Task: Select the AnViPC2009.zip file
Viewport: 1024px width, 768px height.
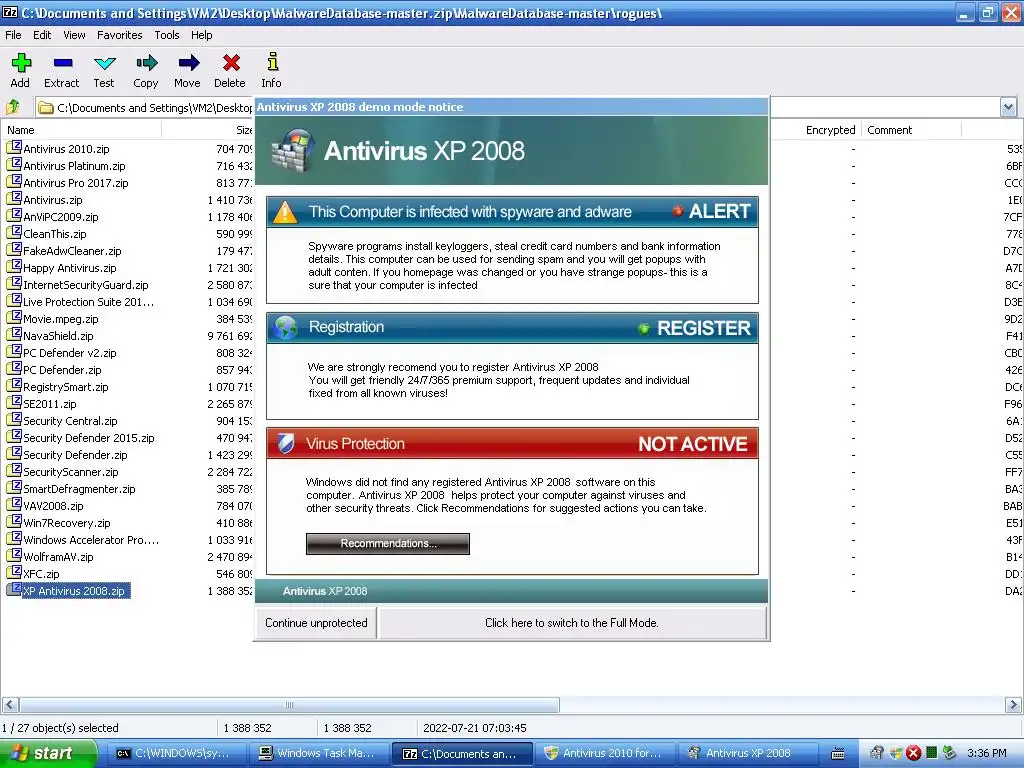Action: pyautogui.click(x=61, y=217)
